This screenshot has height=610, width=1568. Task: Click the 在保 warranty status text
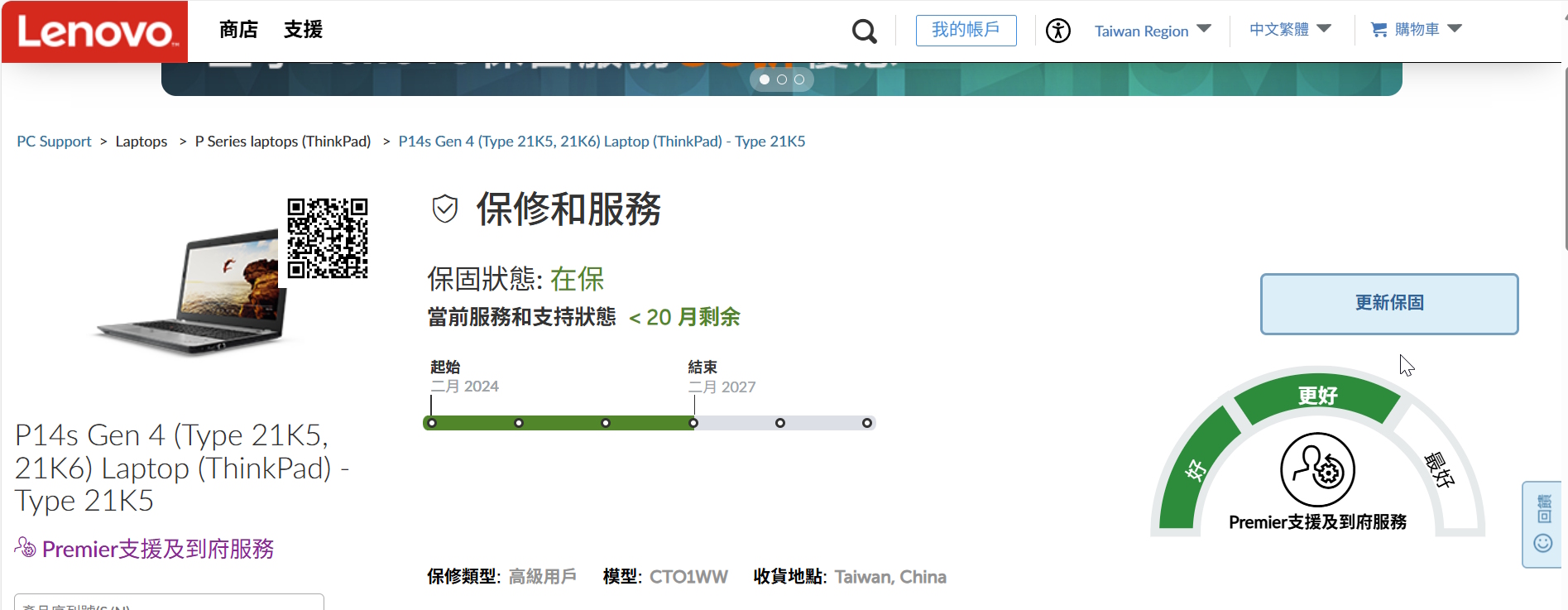[578, 279]
